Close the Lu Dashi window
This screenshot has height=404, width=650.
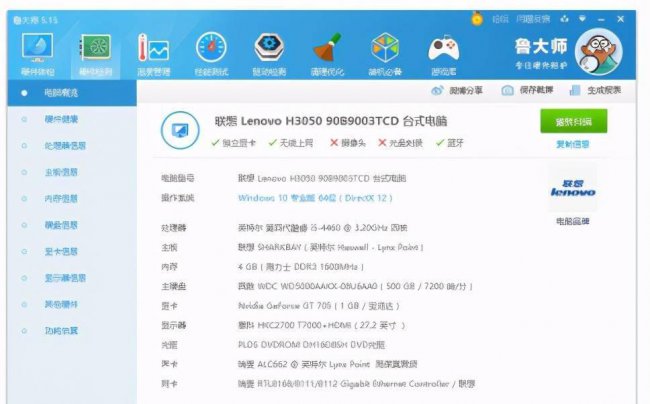(x=621, y=19)
